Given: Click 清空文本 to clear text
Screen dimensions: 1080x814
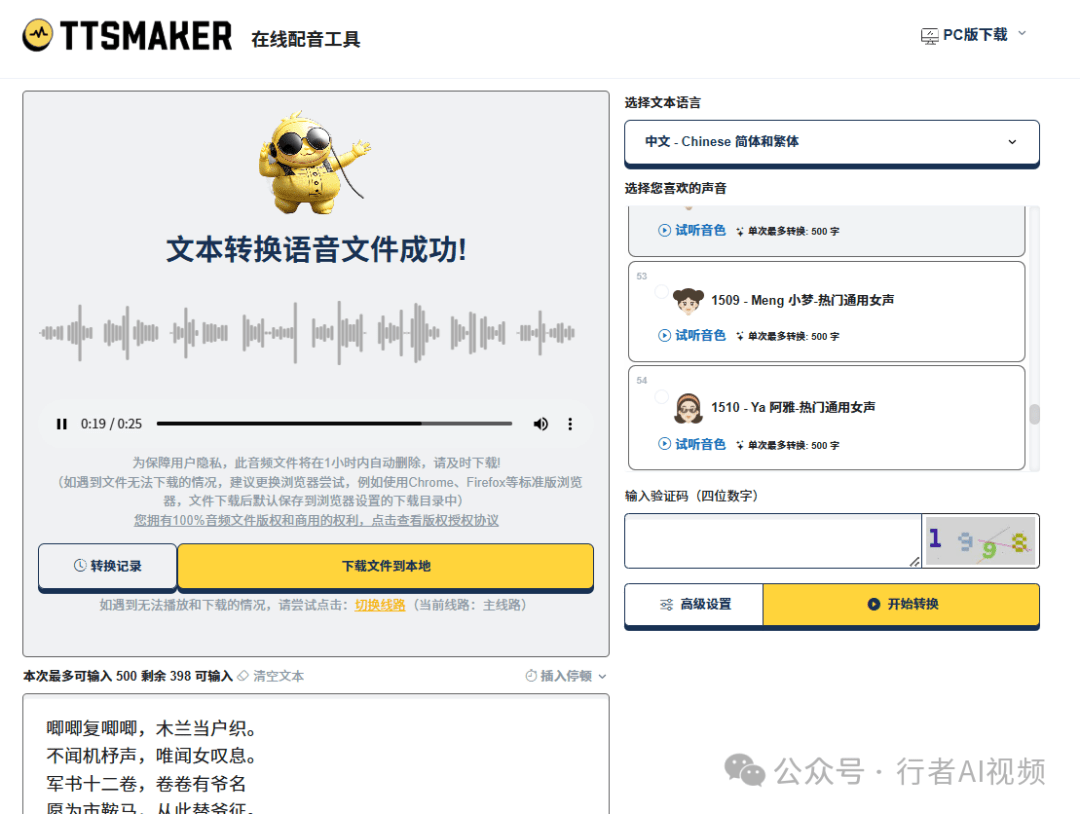Looking at the screenshot, I should tap(271, 676).
